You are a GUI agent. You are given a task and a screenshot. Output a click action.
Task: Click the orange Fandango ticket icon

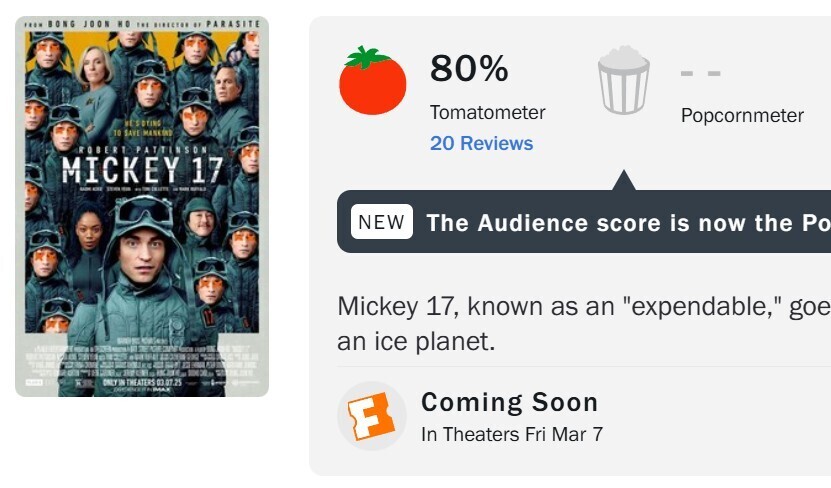click(x=371, y=416)
